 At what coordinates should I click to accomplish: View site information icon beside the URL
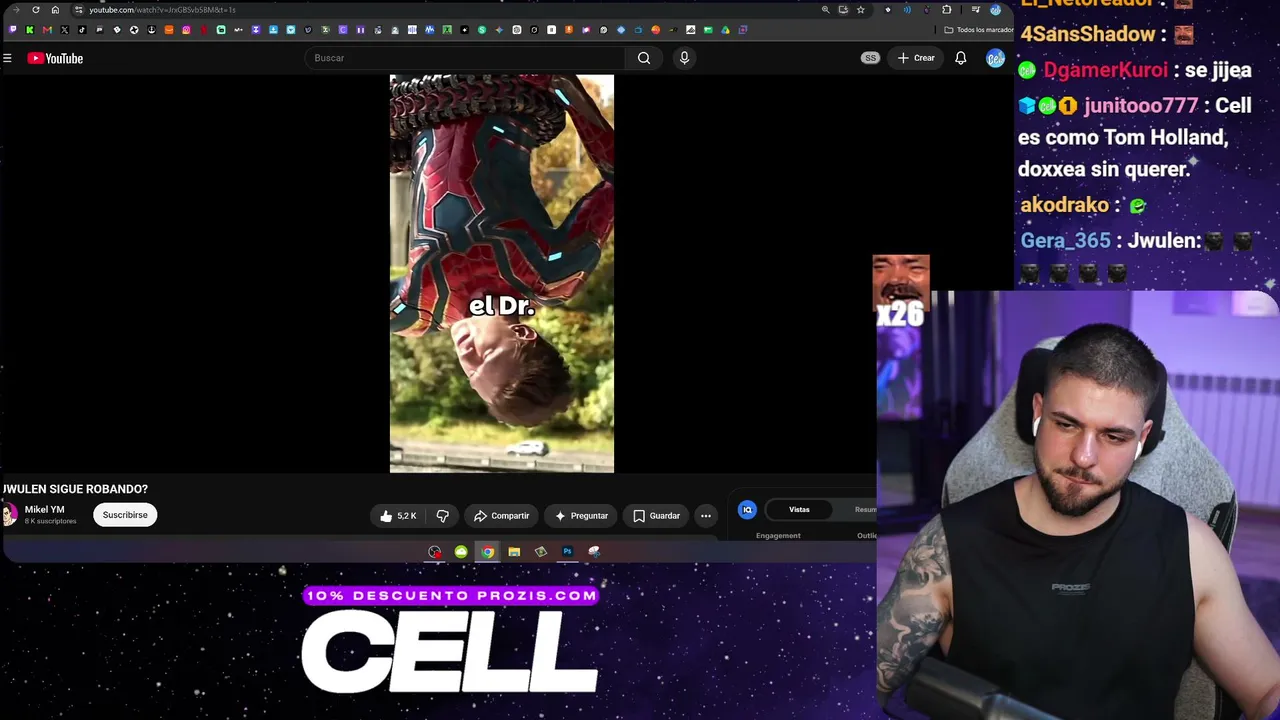pyautogui.click(x=79, y=10)
